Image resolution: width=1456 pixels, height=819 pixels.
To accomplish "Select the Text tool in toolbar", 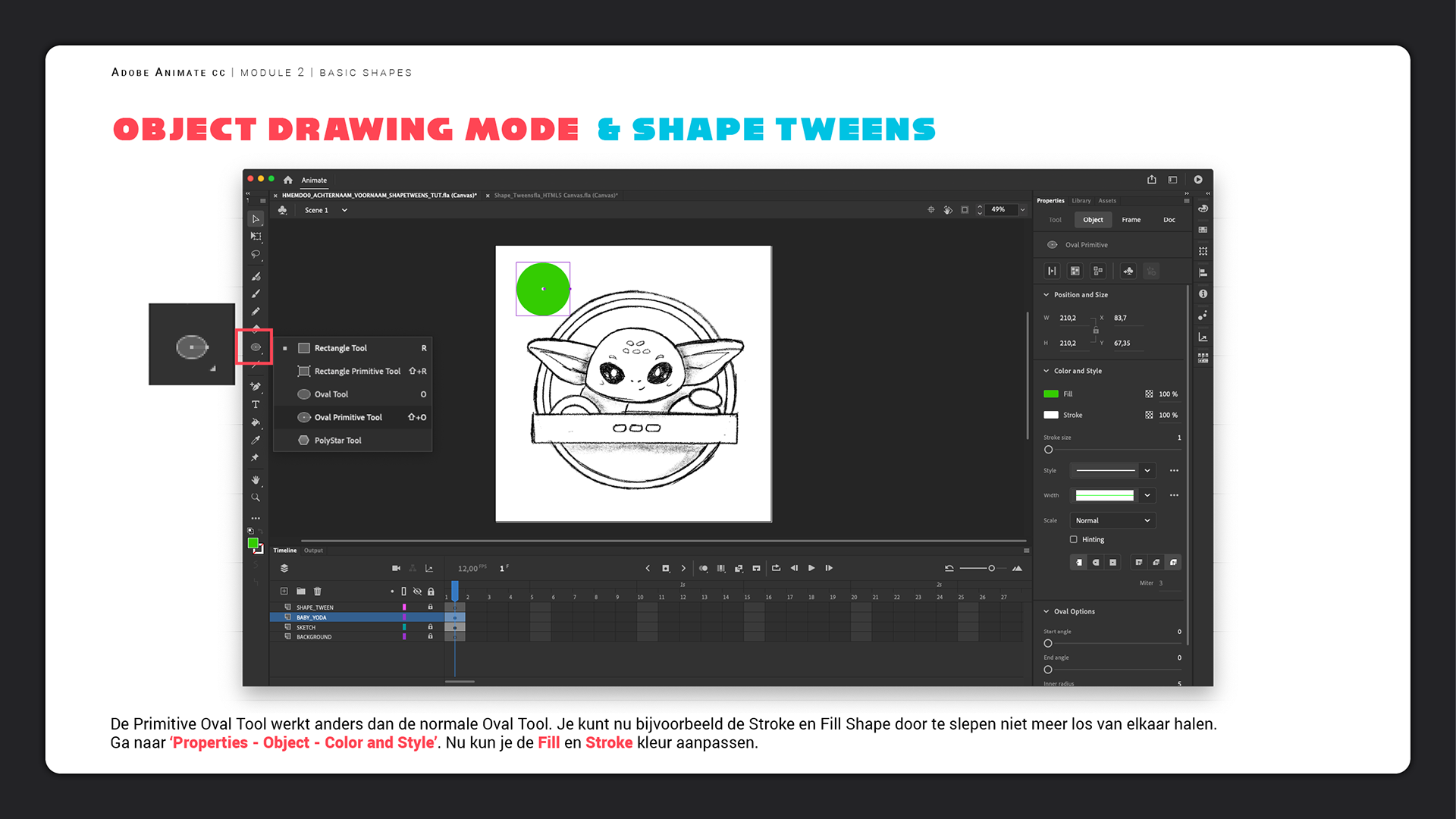I will pyautogui.click(x=256, y=405).
